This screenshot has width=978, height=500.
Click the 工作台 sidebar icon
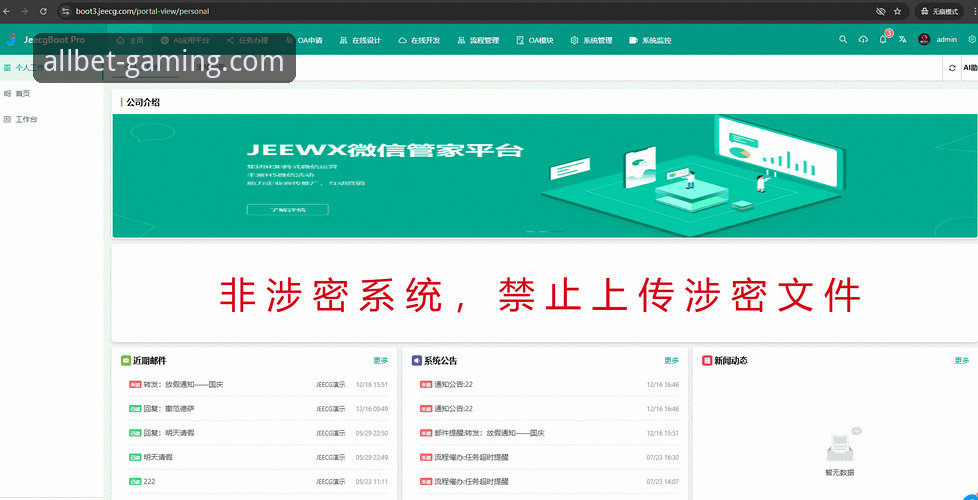pos(7,119)
